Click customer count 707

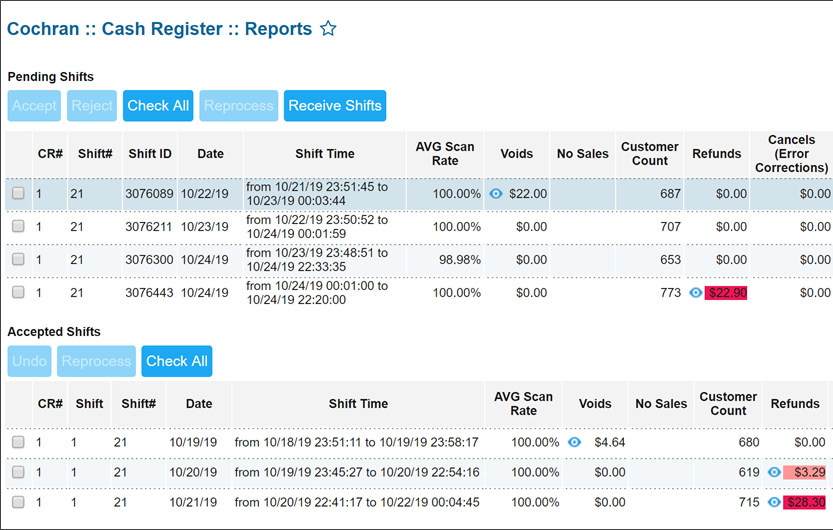coord(670,227)
